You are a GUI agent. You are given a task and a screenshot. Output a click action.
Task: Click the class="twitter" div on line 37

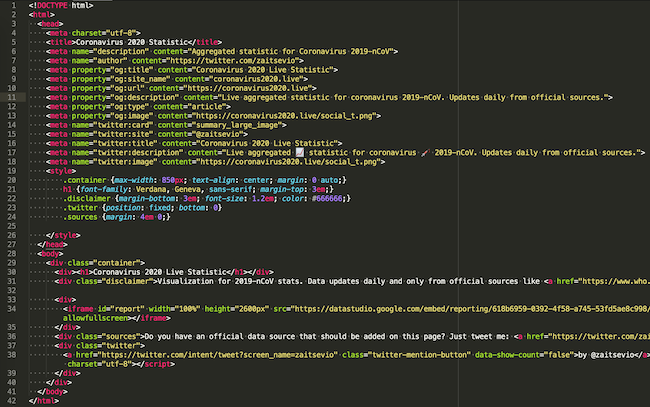click(99, 346)
